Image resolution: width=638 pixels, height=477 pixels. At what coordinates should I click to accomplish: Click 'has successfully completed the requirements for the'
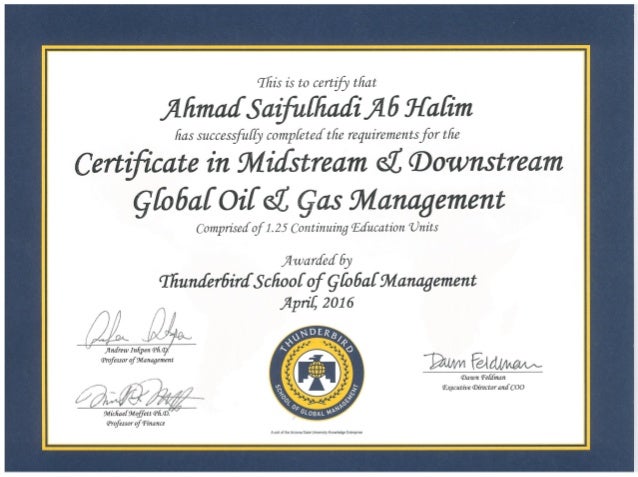tap(317, 135)
